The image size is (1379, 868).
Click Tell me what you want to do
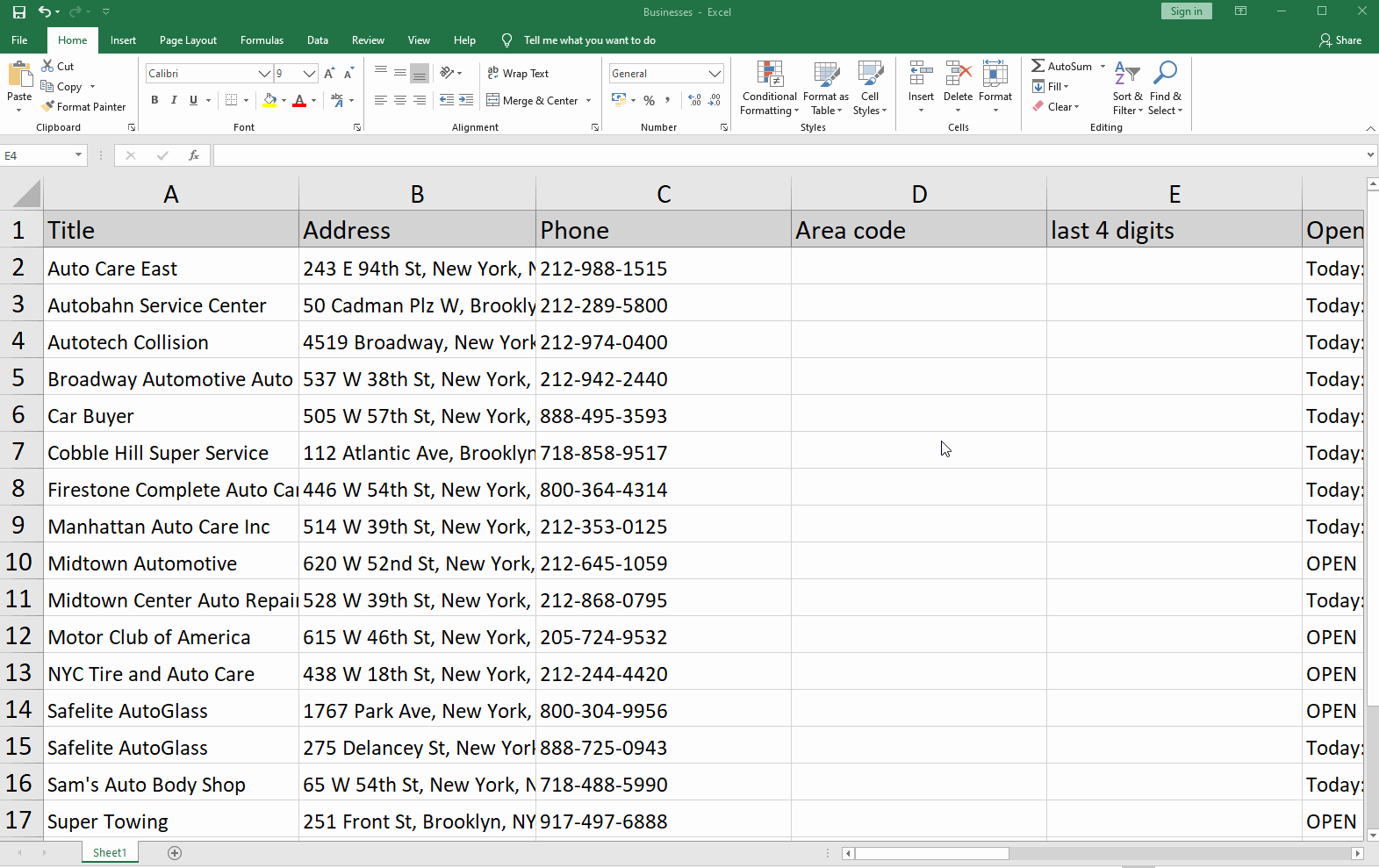pyautogui.click(x=590, y=40)
